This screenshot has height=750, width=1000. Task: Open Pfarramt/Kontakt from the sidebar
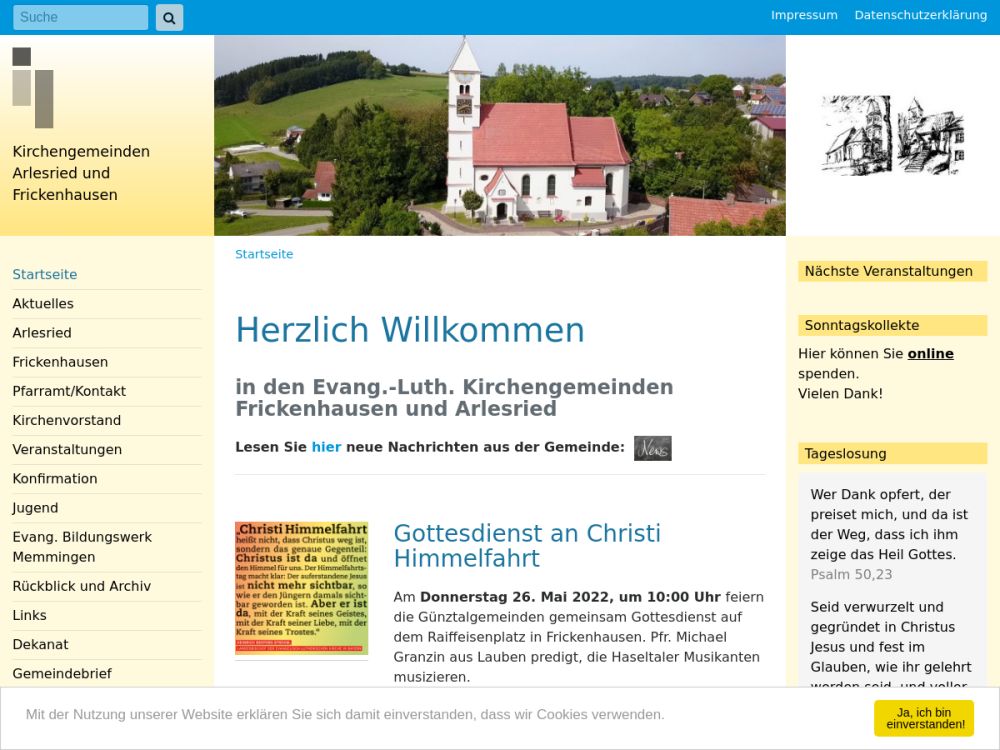coord(69,391)
